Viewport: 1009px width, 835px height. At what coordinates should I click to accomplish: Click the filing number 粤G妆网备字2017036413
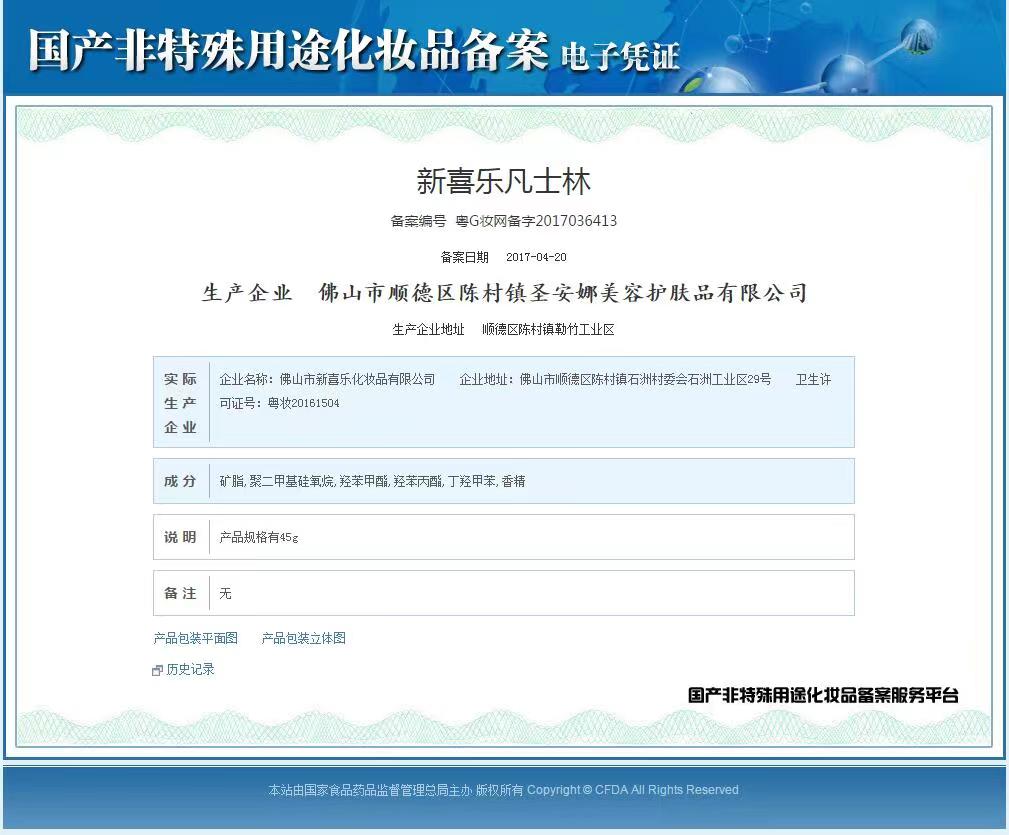[x=536, y=221]
